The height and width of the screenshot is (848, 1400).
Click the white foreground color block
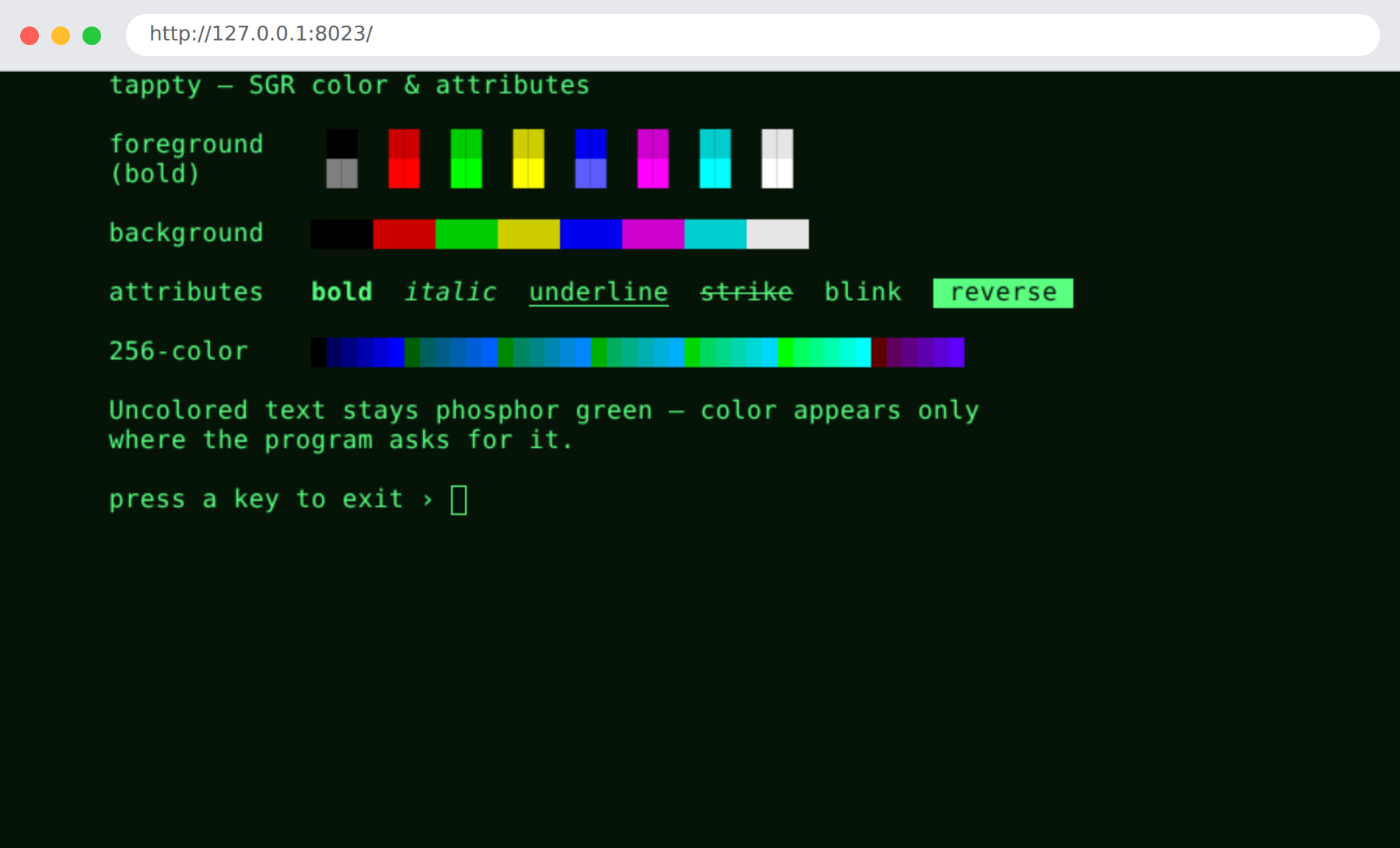[778, 159]
